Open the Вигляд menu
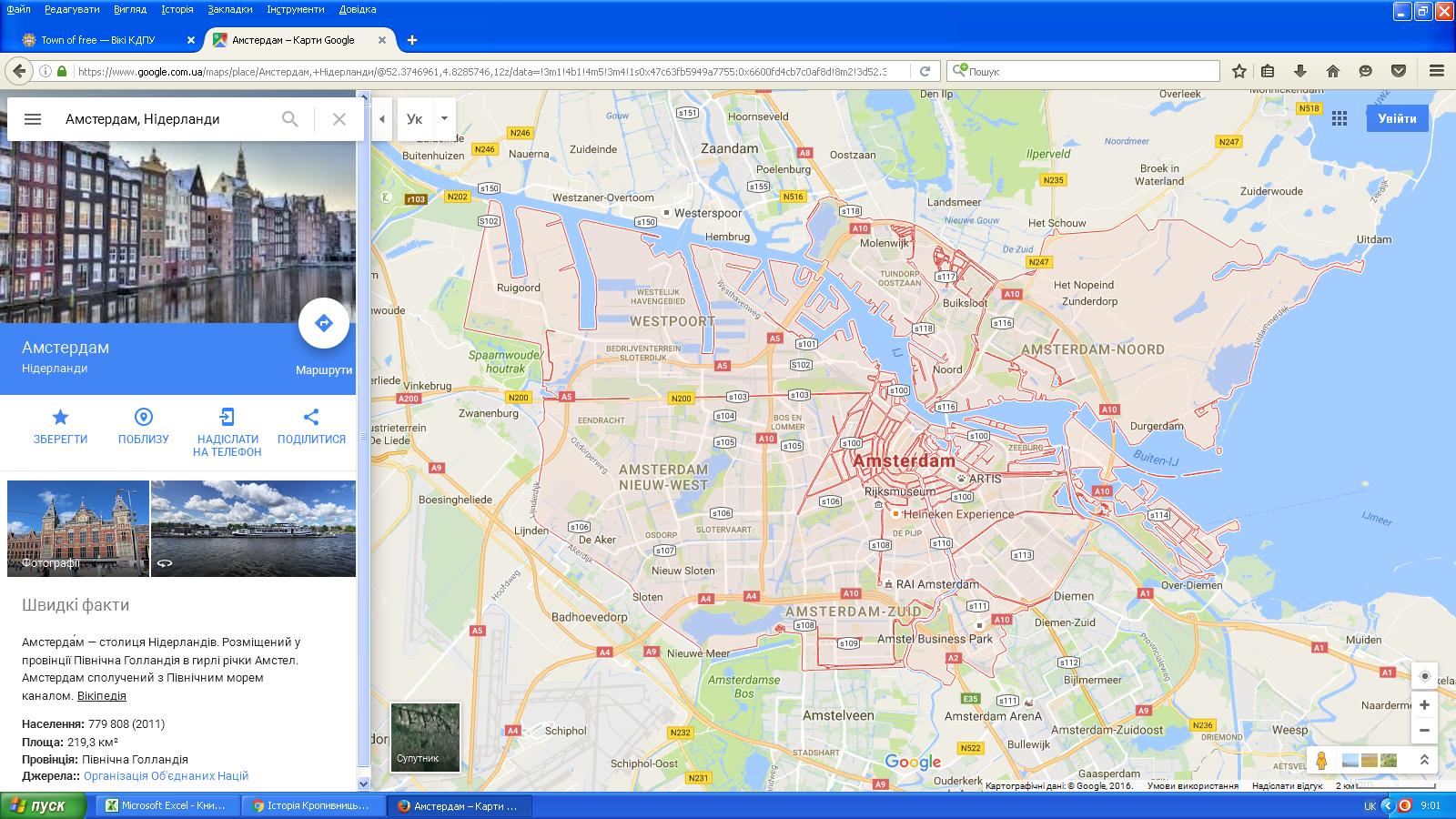The width and height of the screenshot is (1456, 819). click(x=131, y=9)
